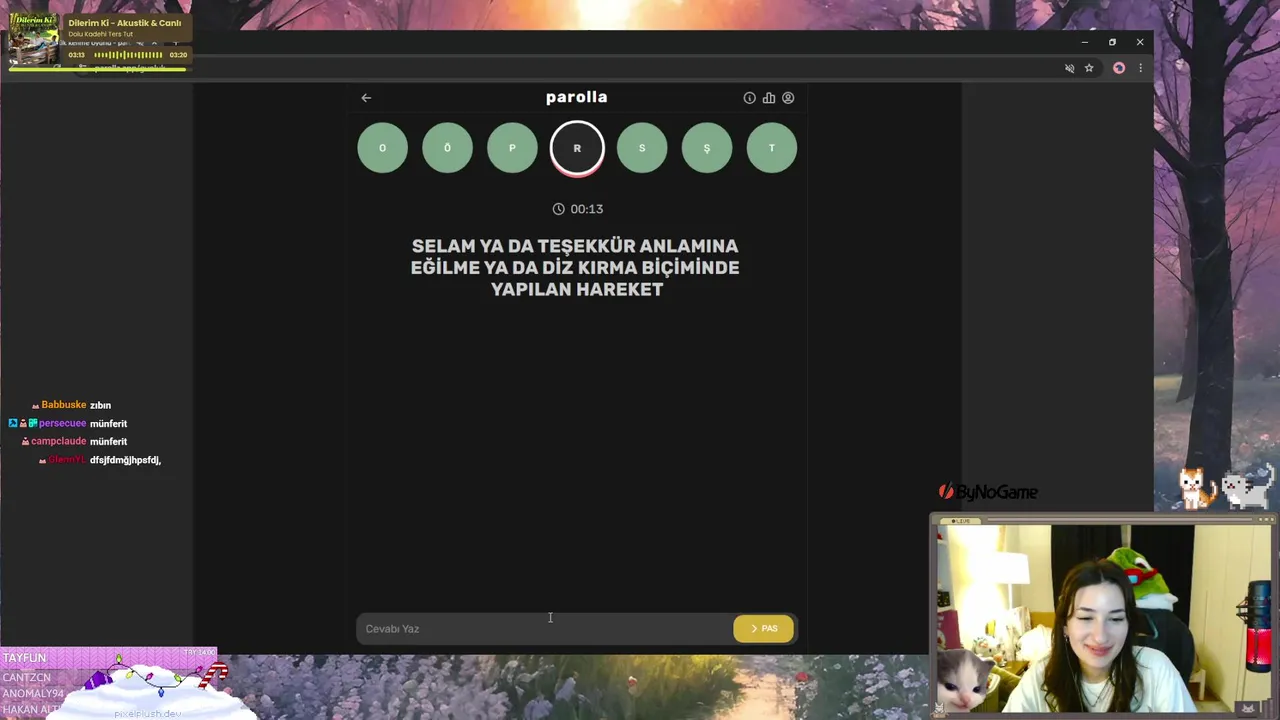Click the Dilerim Ki album art
The width and height of the screenshot is (1280, 720).
(x=34, y=38)
